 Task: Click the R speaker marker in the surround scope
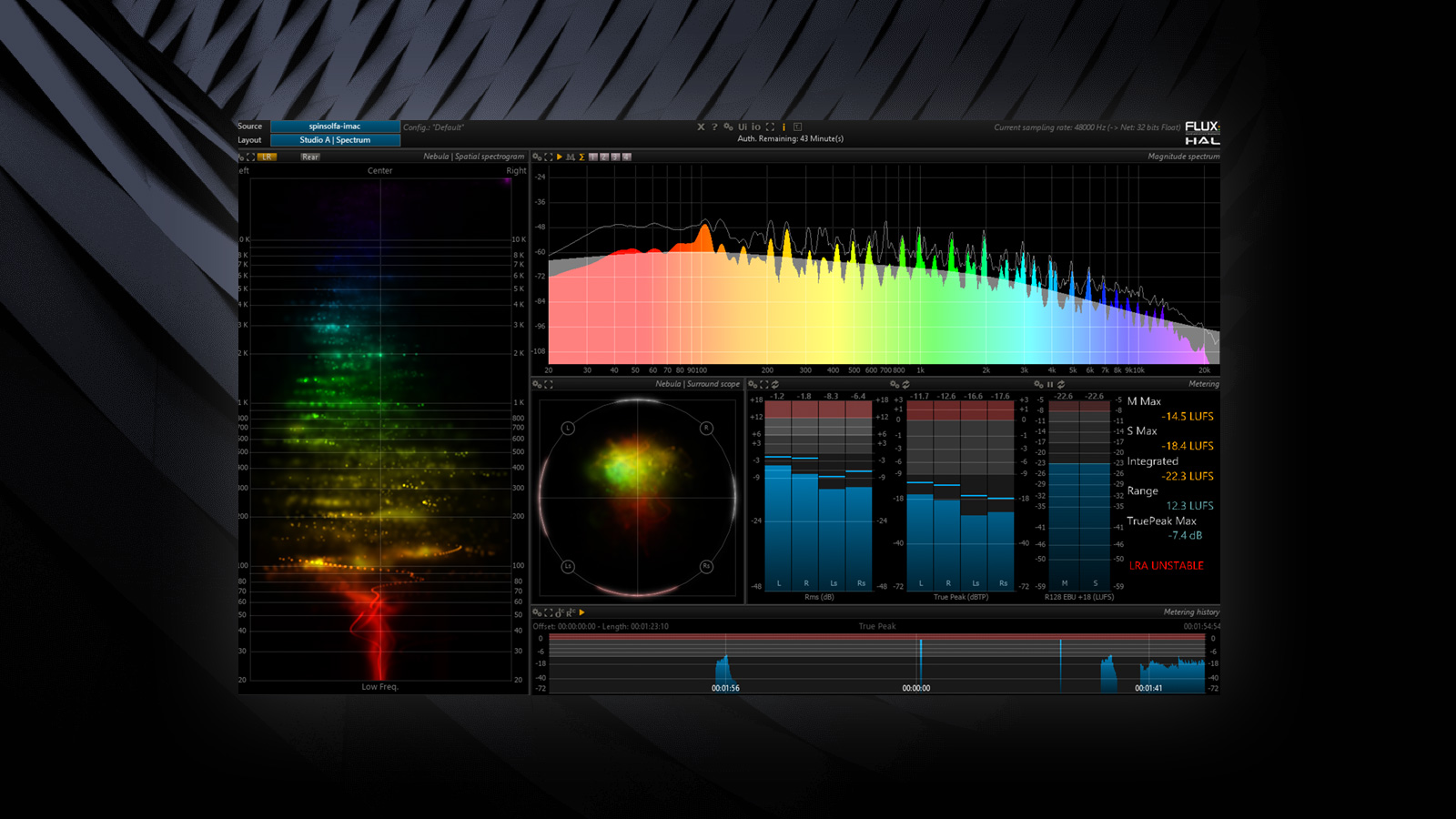coord(706,428)
